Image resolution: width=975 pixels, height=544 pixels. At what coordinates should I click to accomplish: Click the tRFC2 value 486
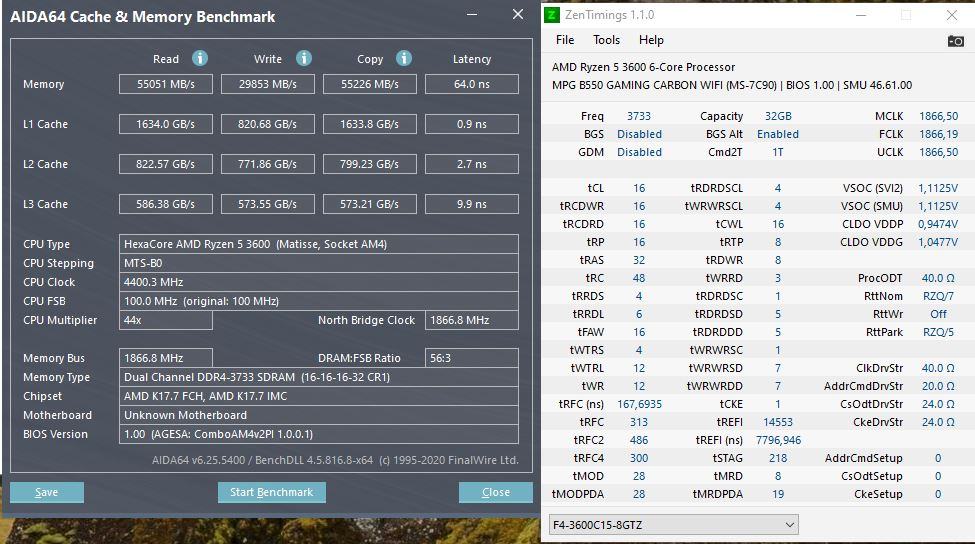[639, 441]
